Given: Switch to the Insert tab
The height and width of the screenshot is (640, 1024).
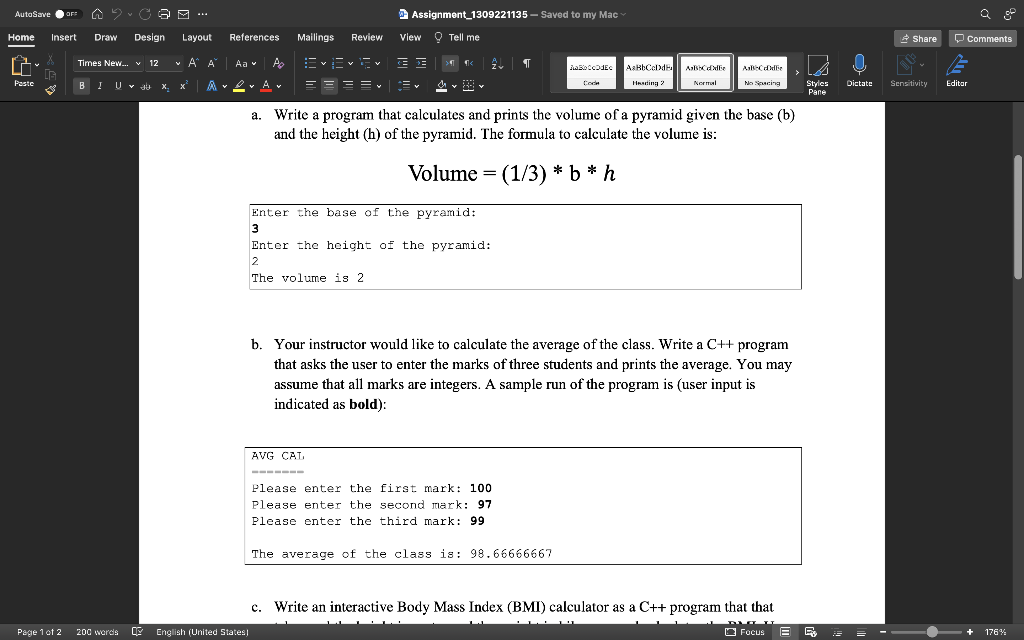Looking at the screenshot, I should pyautogui.click(x=63, y=37).
